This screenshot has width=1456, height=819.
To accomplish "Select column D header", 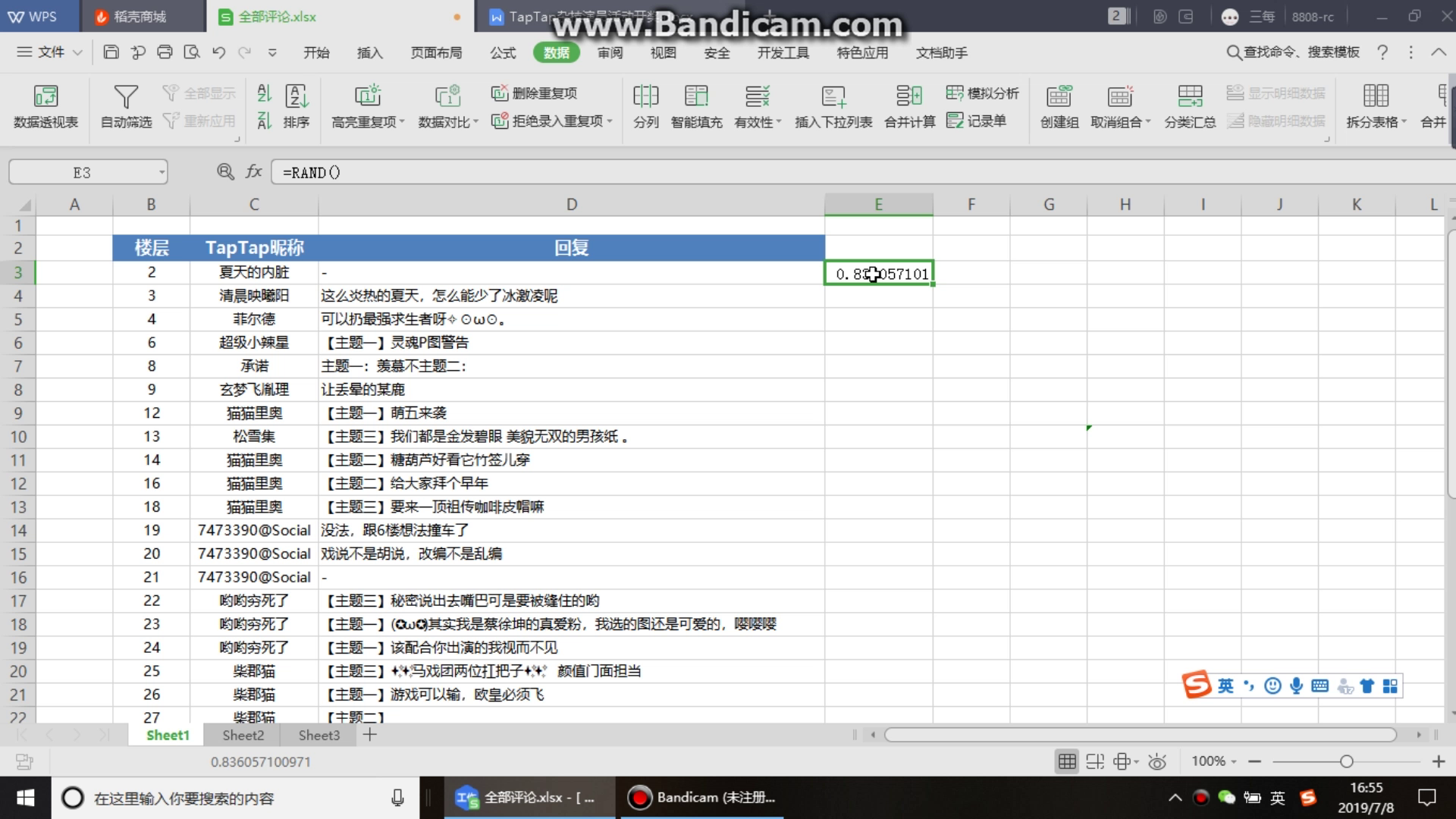I will 571,204.
